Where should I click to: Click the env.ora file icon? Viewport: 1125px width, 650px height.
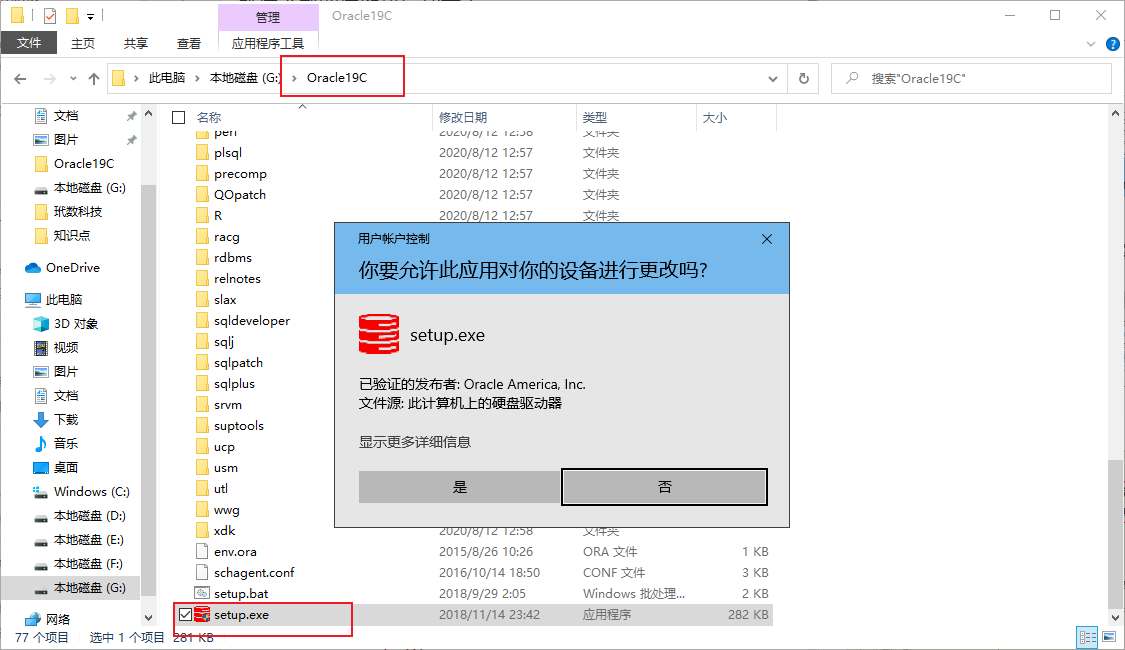point(202,552)
